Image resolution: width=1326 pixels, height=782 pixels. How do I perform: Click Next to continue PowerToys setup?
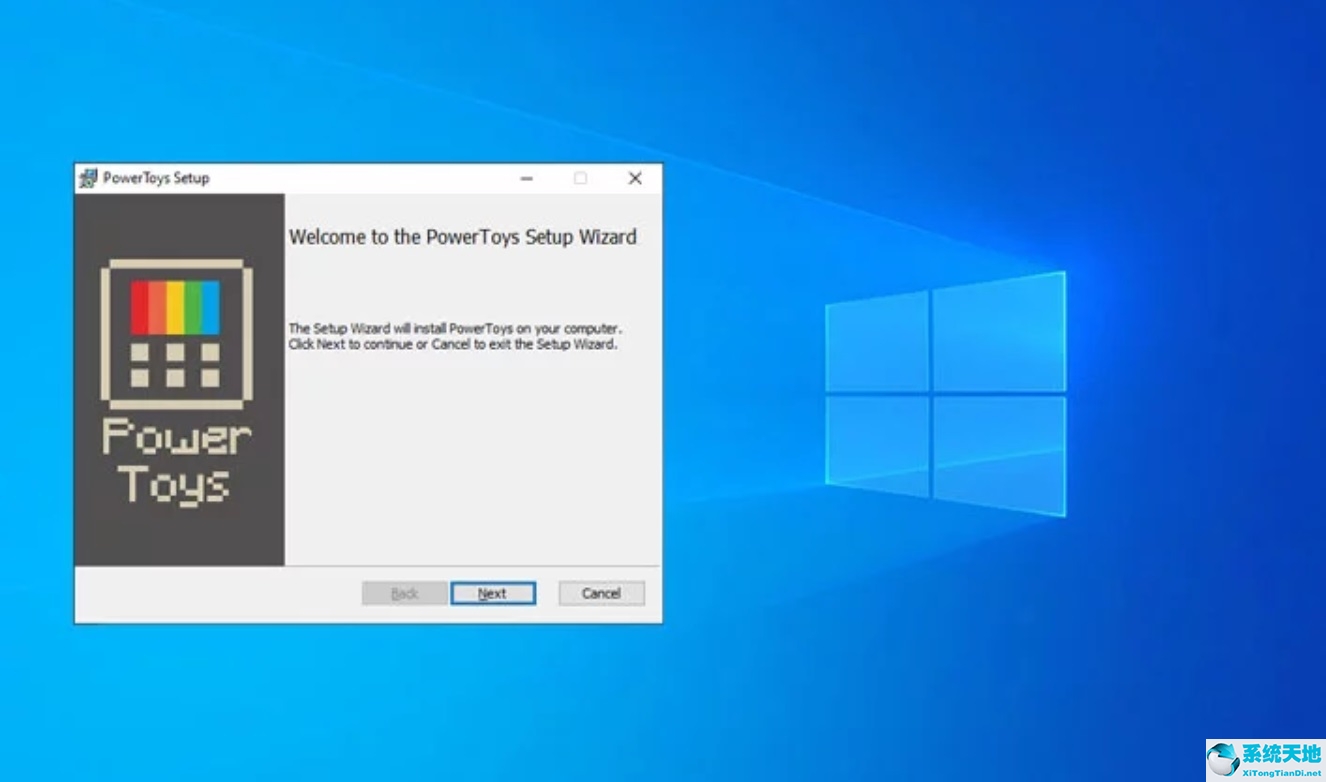pyautogui.click(x=493, y=593)
